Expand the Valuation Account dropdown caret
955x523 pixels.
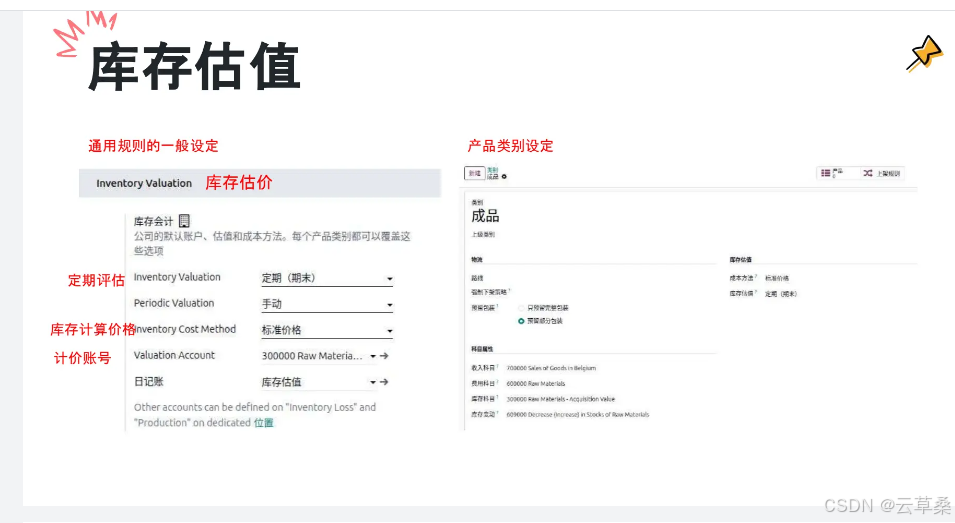point(373,356)
